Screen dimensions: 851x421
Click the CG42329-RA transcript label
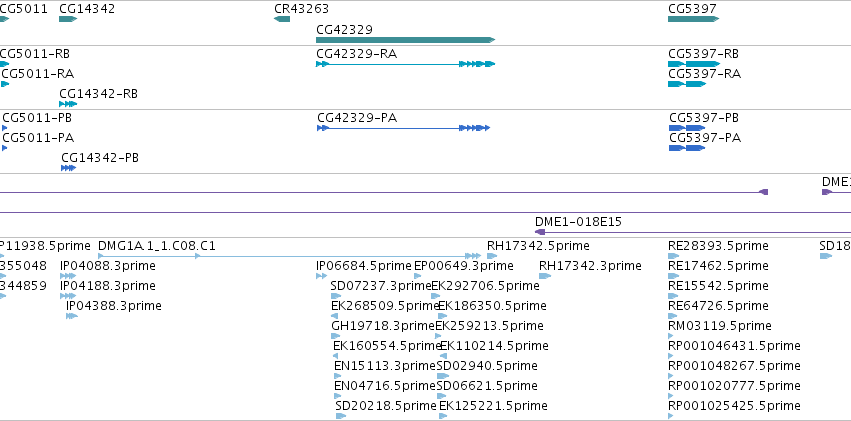click(357, 54)
